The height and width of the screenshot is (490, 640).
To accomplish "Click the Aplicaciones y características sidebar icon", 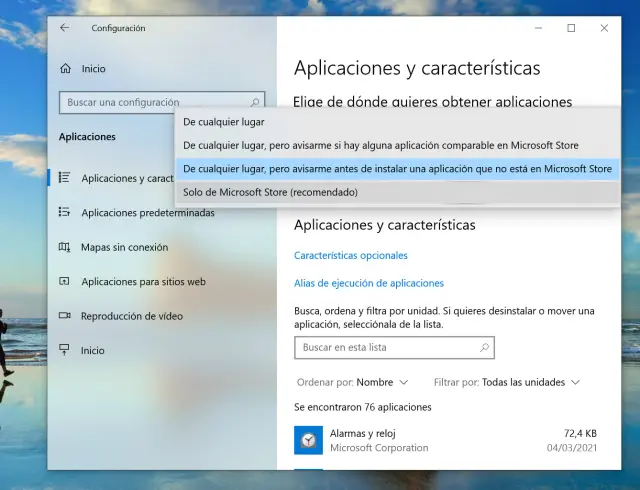I will (x=64, y=178).
